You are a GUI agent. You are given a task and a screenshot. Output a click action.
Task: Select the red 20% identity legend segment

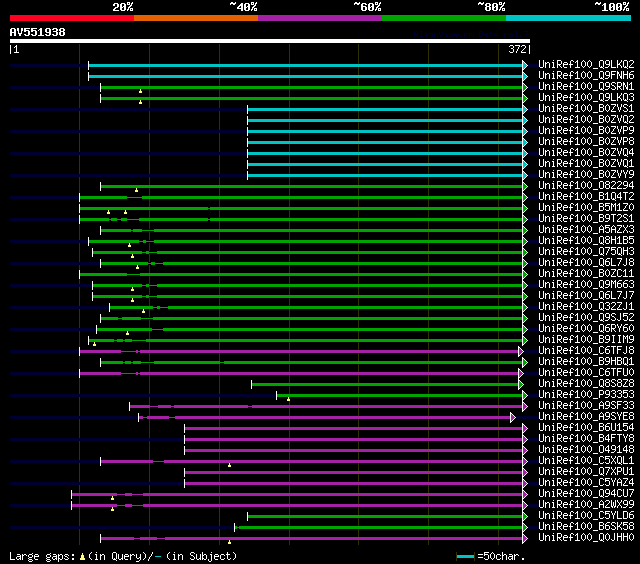pos(72,18)
